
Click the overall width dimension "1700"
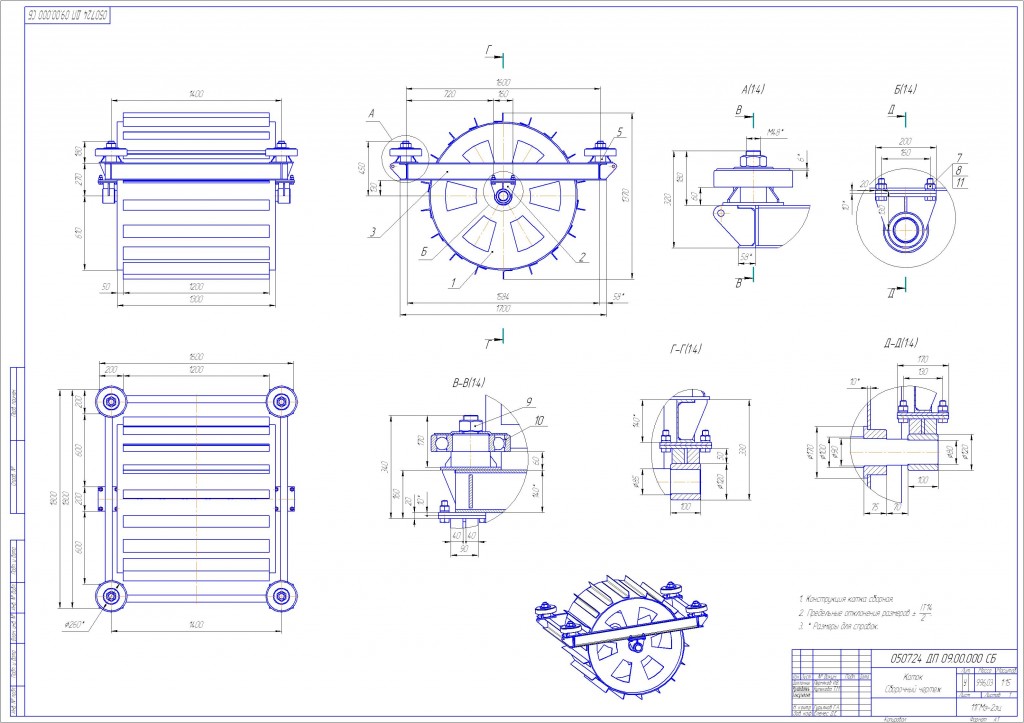(503, 309)
